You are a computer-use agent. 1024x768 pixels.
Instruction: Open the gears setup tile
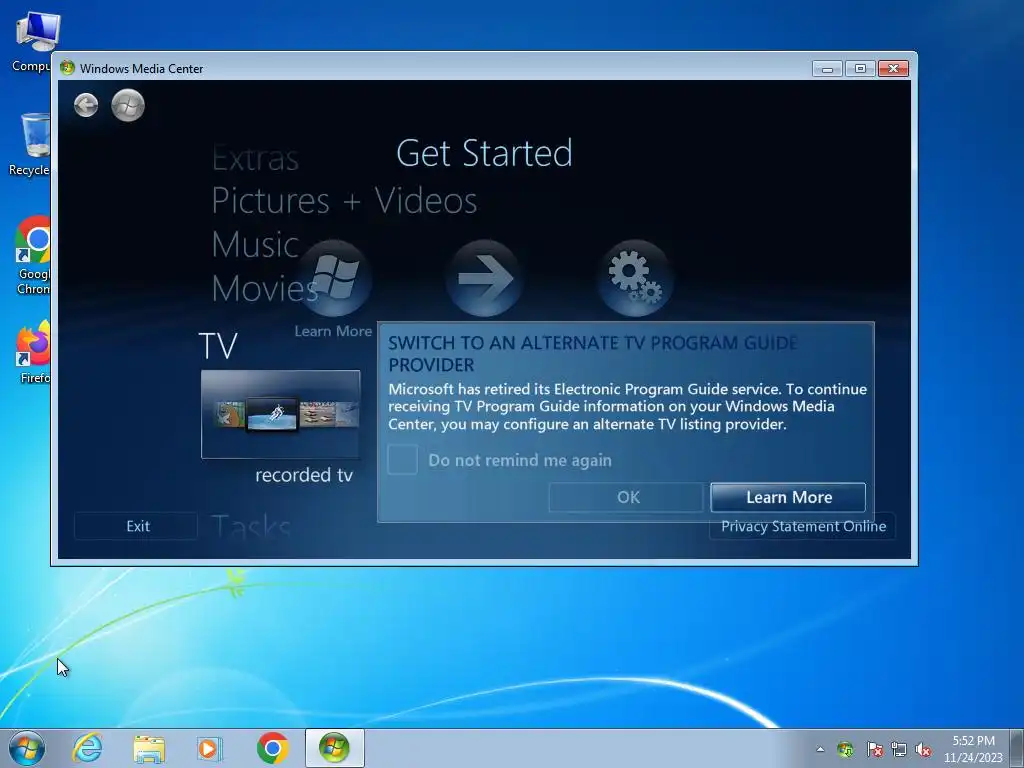click(x=635, y=278)
